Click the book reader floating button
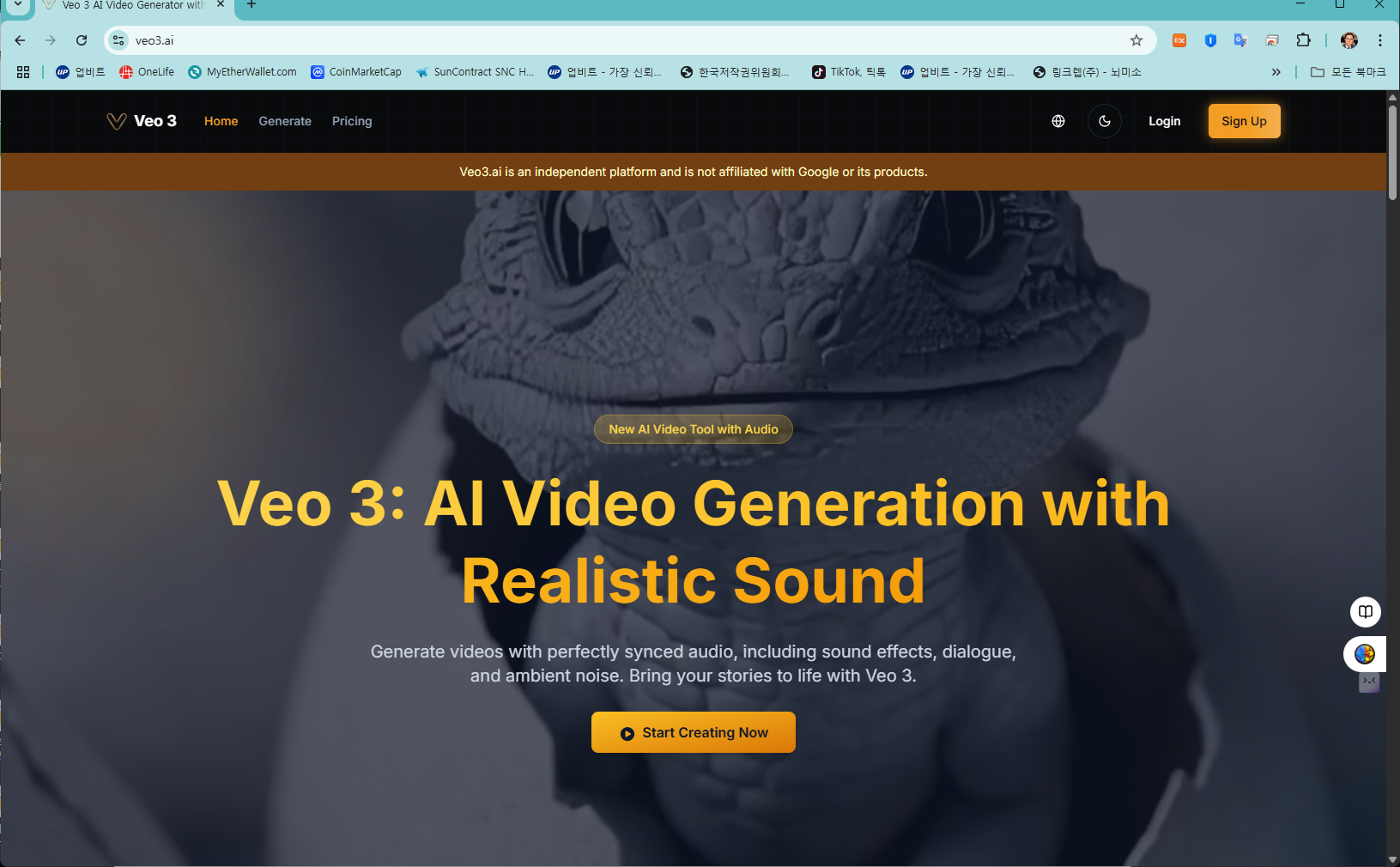This screenshot has height=867, width=1400. point(1366,612)
